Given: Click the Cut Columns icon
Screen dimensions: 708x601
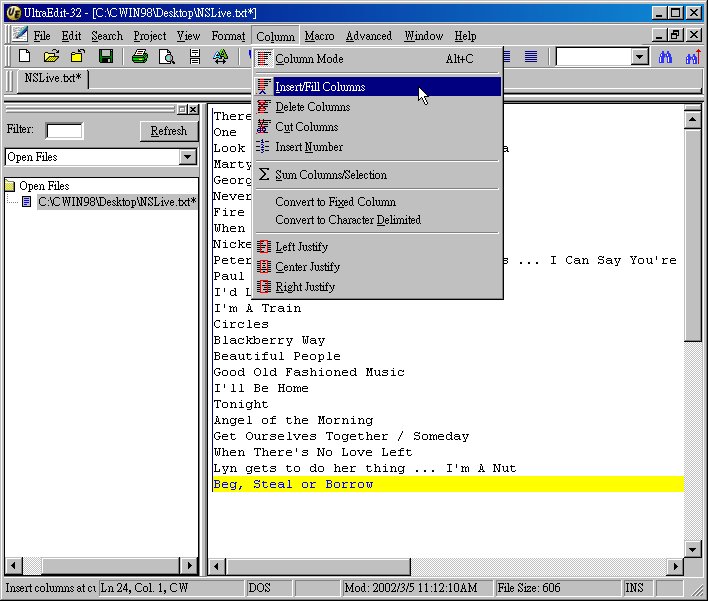Looking at the screenshot, I should (264, 127).
